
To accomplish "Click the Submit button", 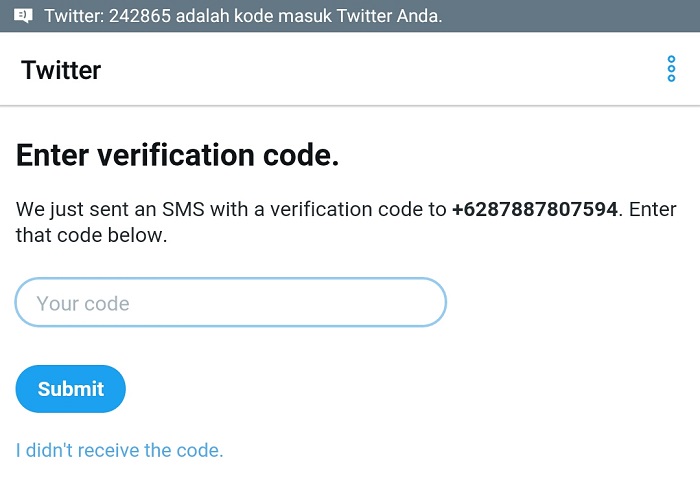I will 70,389.
